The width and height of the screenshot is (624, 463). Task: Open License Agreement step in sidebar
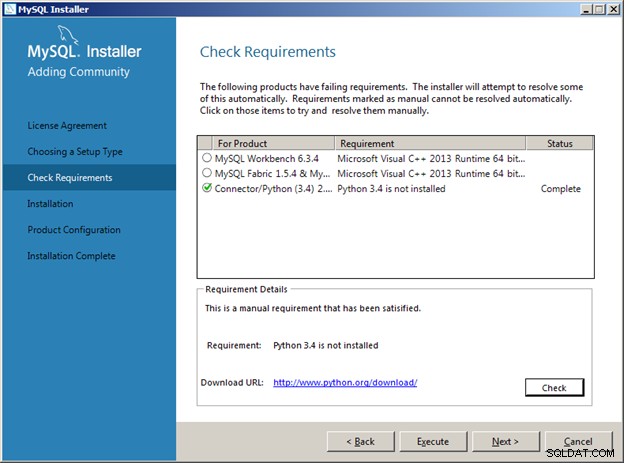pos(67,126)
